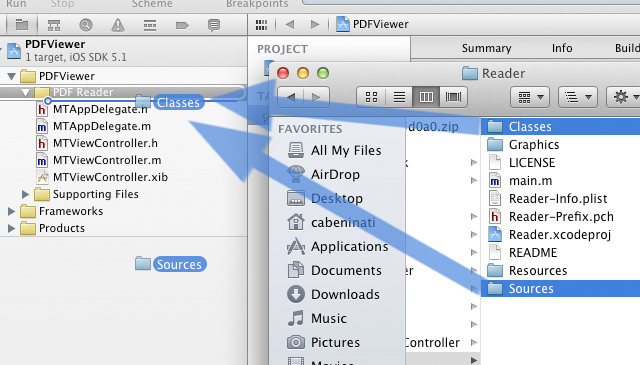Open the Xcode project navigator folder icon
640x365 pixels.
22,25
